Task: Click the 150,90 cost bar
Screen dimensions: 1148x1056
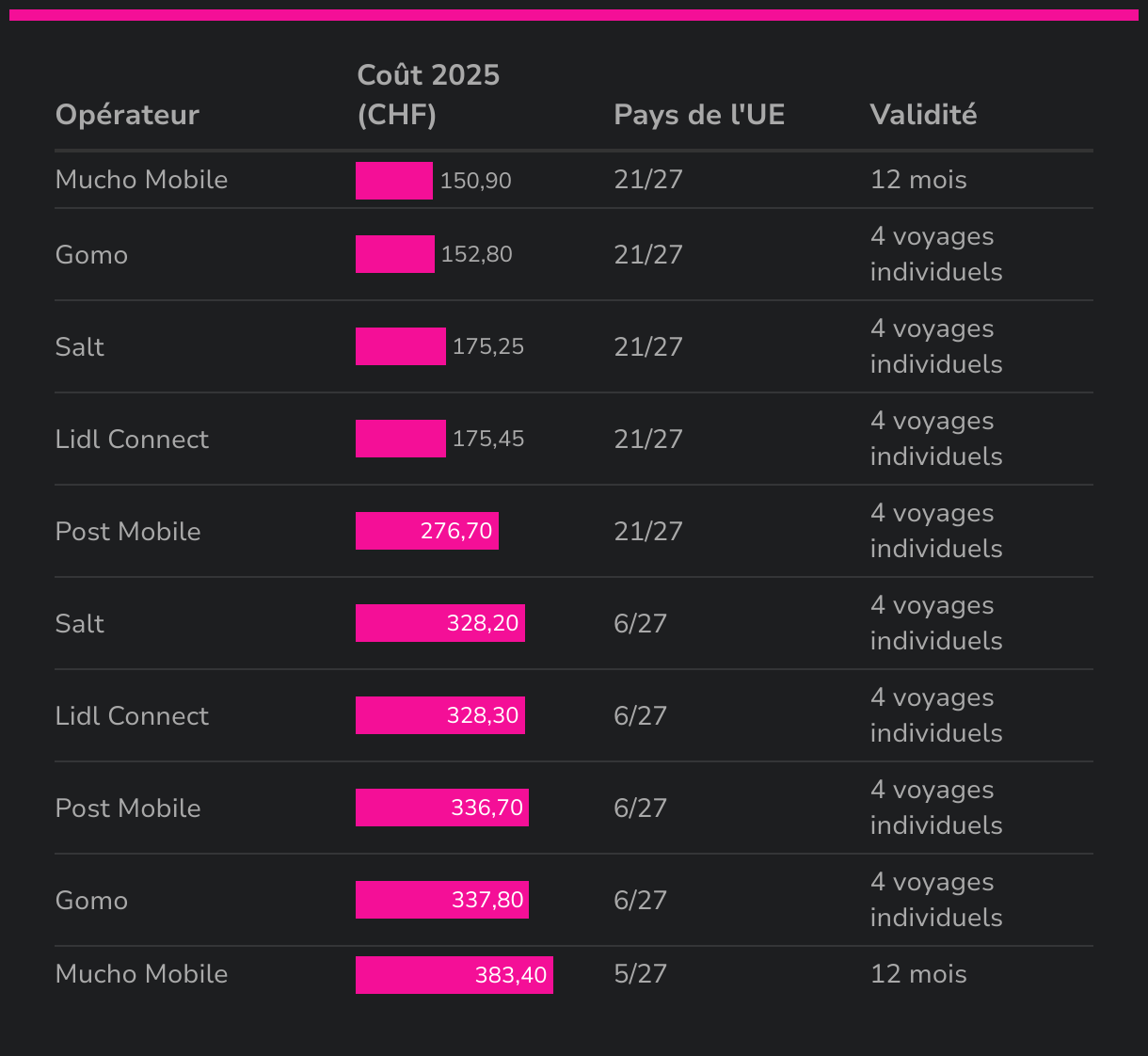Action: pos(393,181)
